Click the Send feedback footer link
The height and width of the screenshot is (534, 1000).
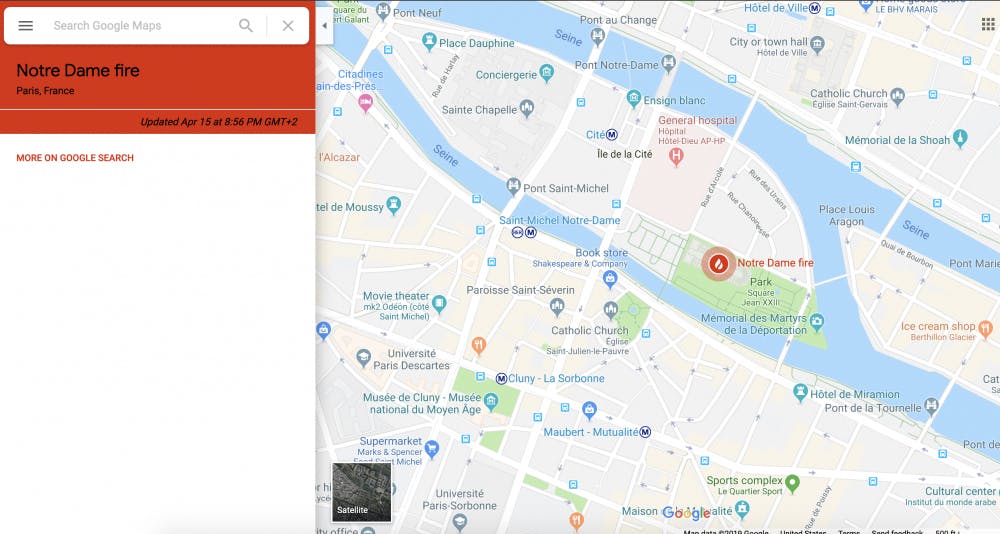tap(897, 531)
